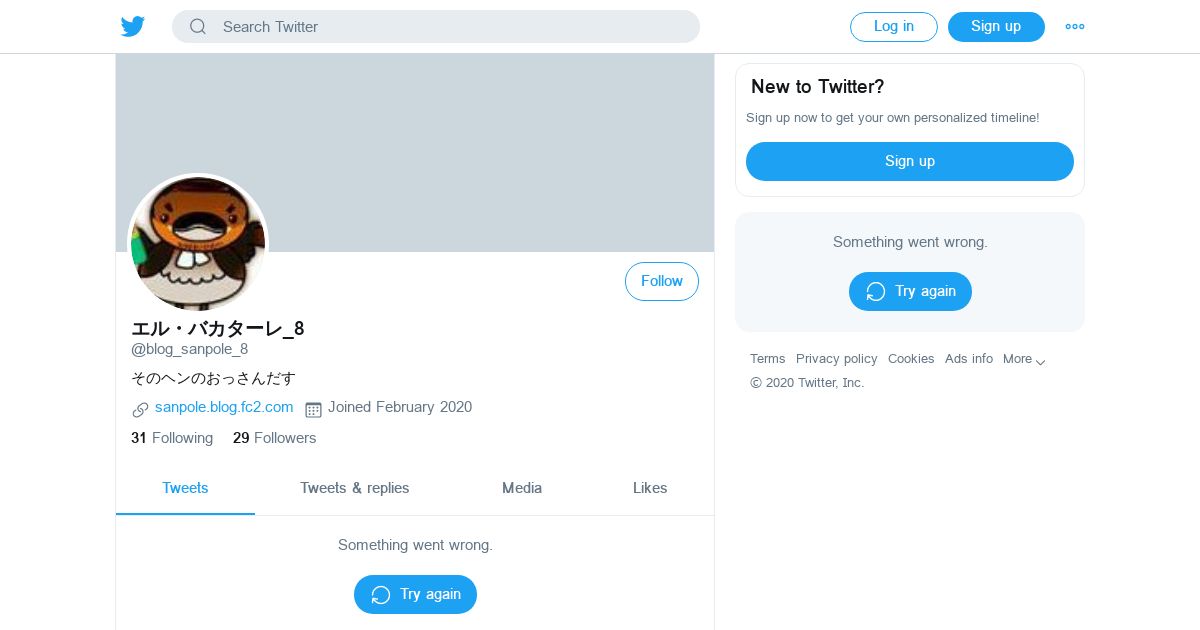Image resolution: width=1200 pixels, height=630 pixels.
Task: Expand the footer More dropdown
Action: (1024, 359)
